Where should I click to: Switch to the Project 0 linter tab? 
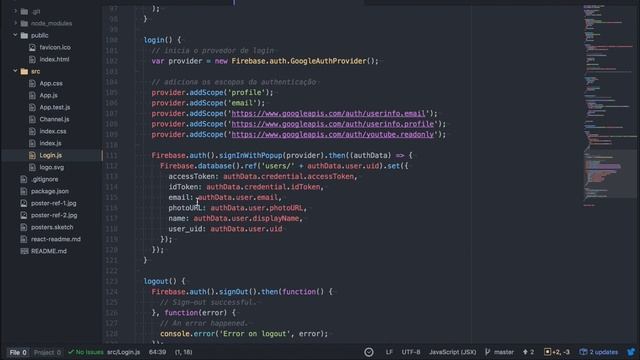[x=47, y=352]
